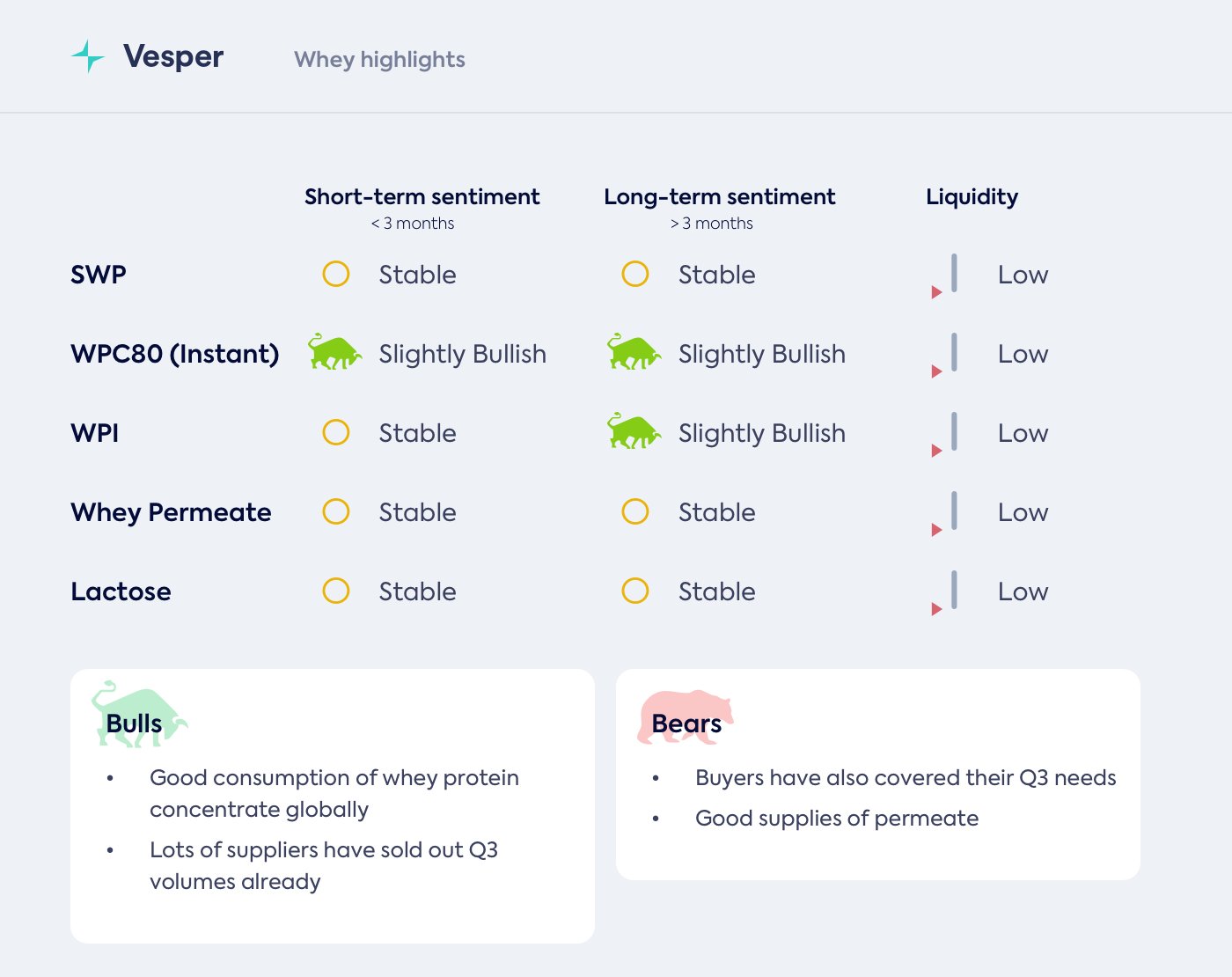Image resolution: width=1232 pixels, height=977 pixels.
Task: Click the WPC80 long-term green bull icon
Action: 634,352
